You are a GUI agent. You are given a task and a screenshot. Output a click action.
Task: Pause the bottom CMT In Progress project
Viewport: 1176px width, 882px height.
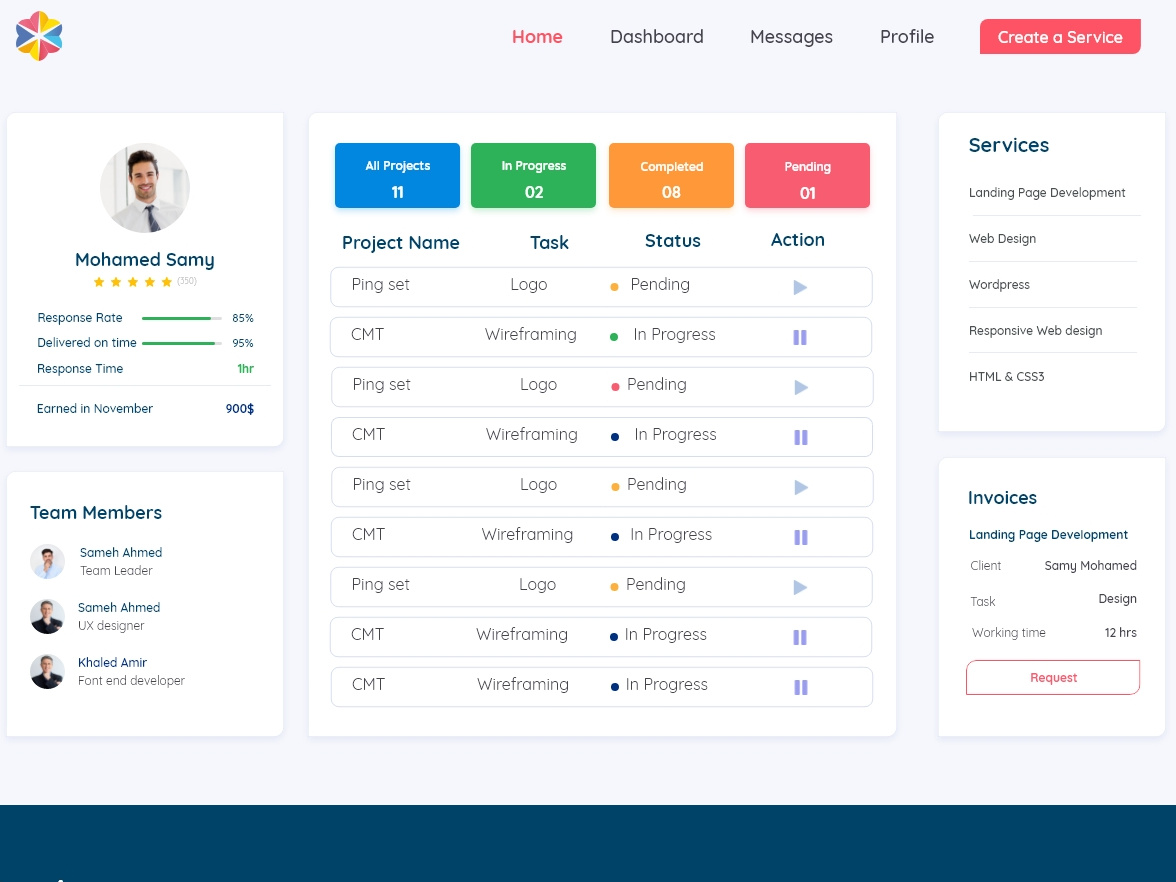pos(800,687)
